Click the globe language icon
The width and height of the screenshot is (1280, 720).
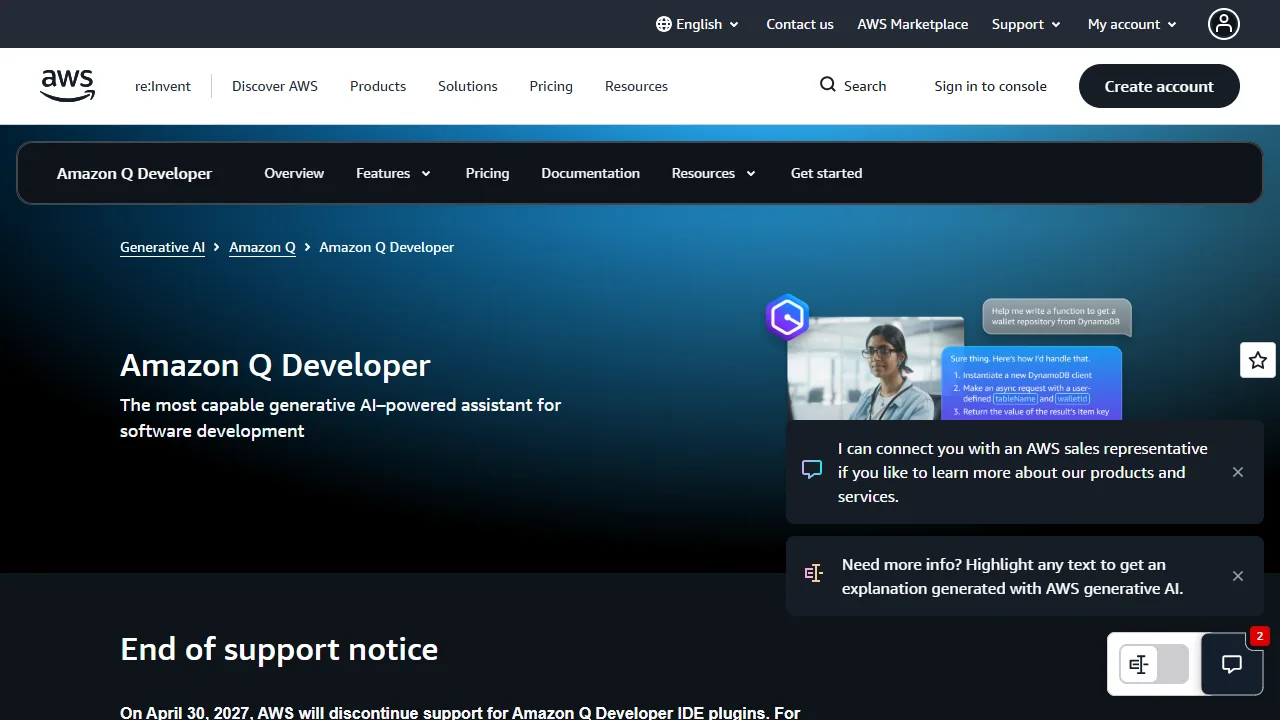pos(664,24)
